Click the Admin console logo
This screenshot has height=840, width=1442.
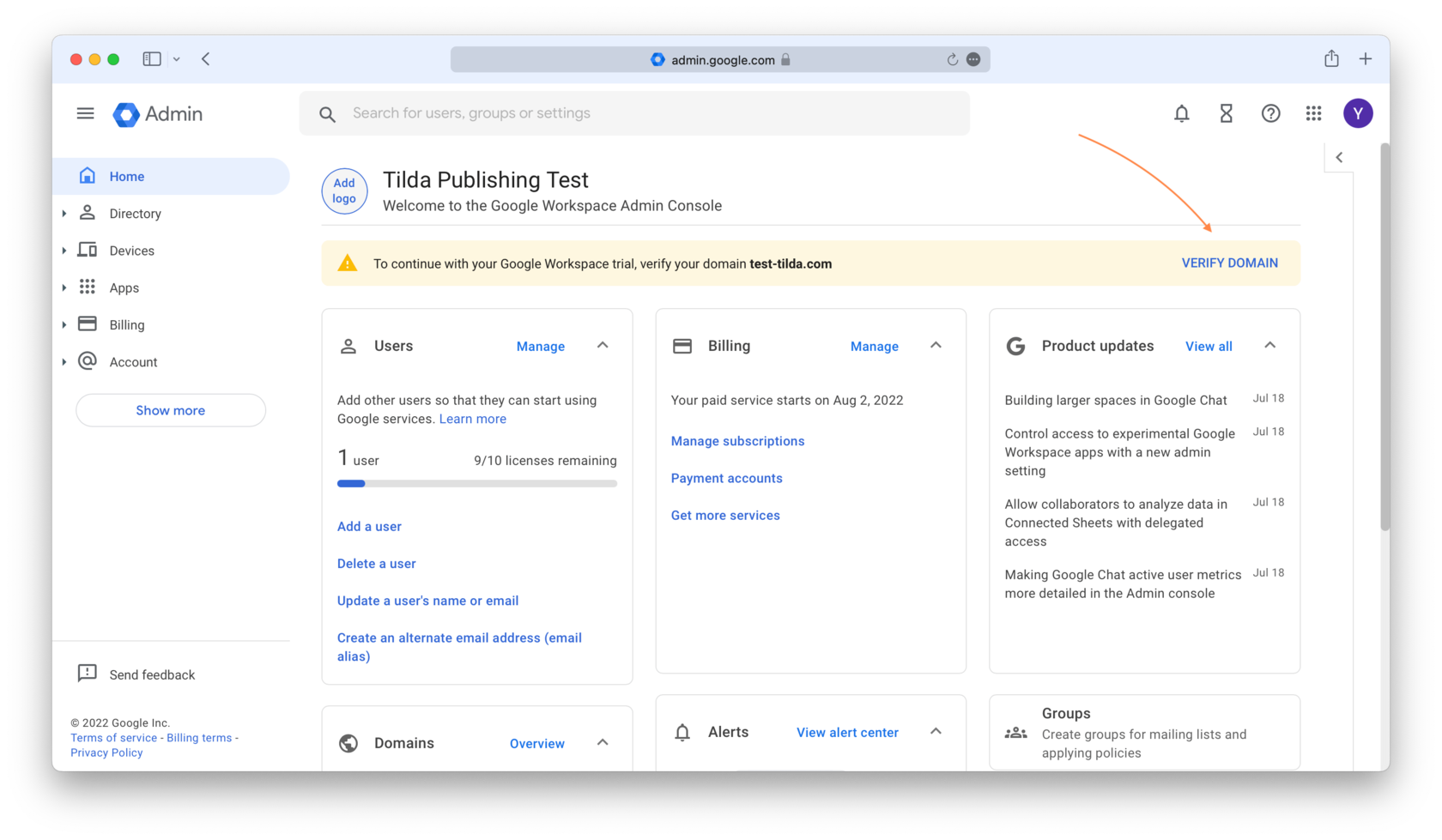157,113
